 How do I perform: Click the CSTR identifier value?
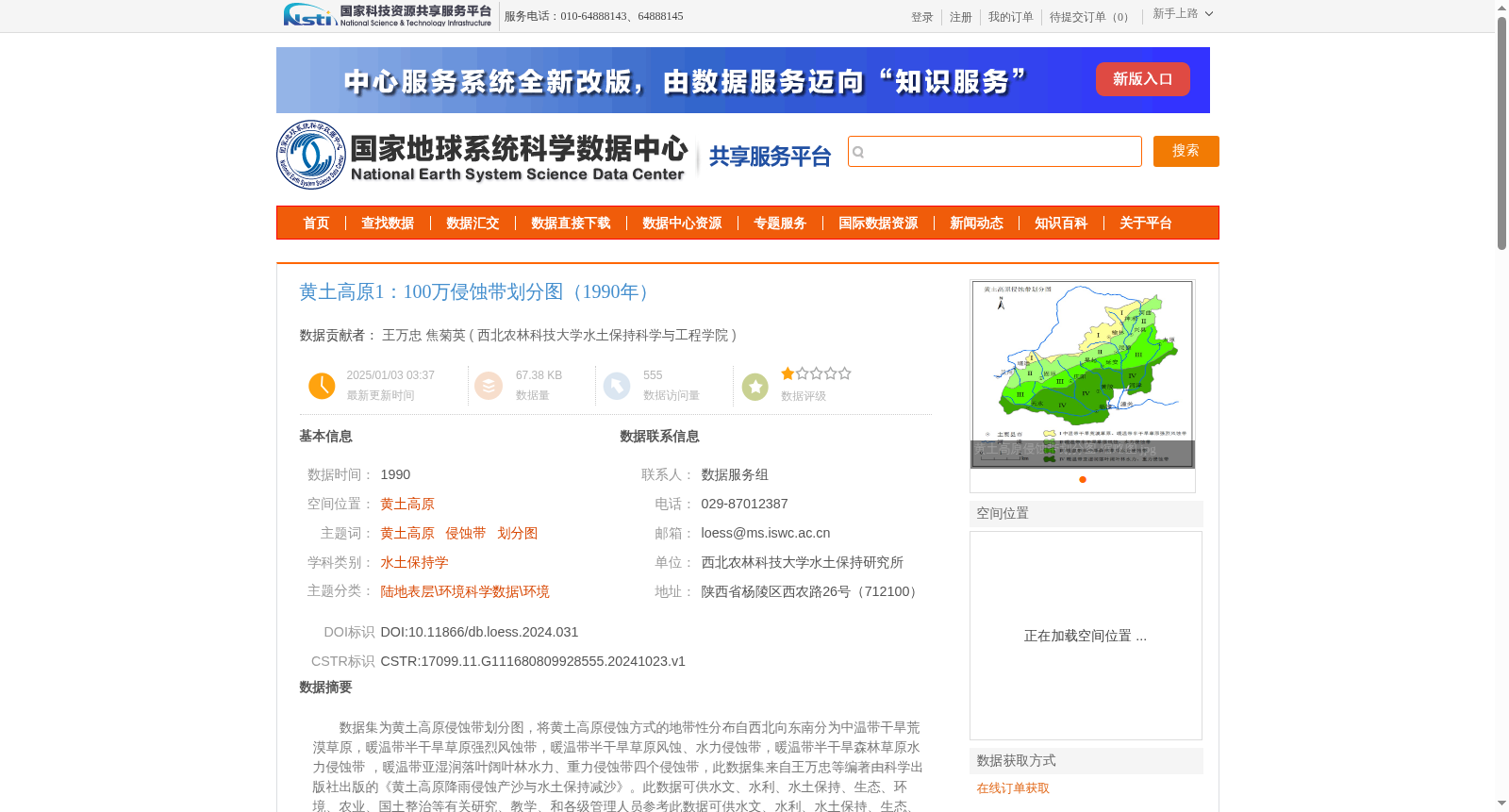[x=533, y=662]
